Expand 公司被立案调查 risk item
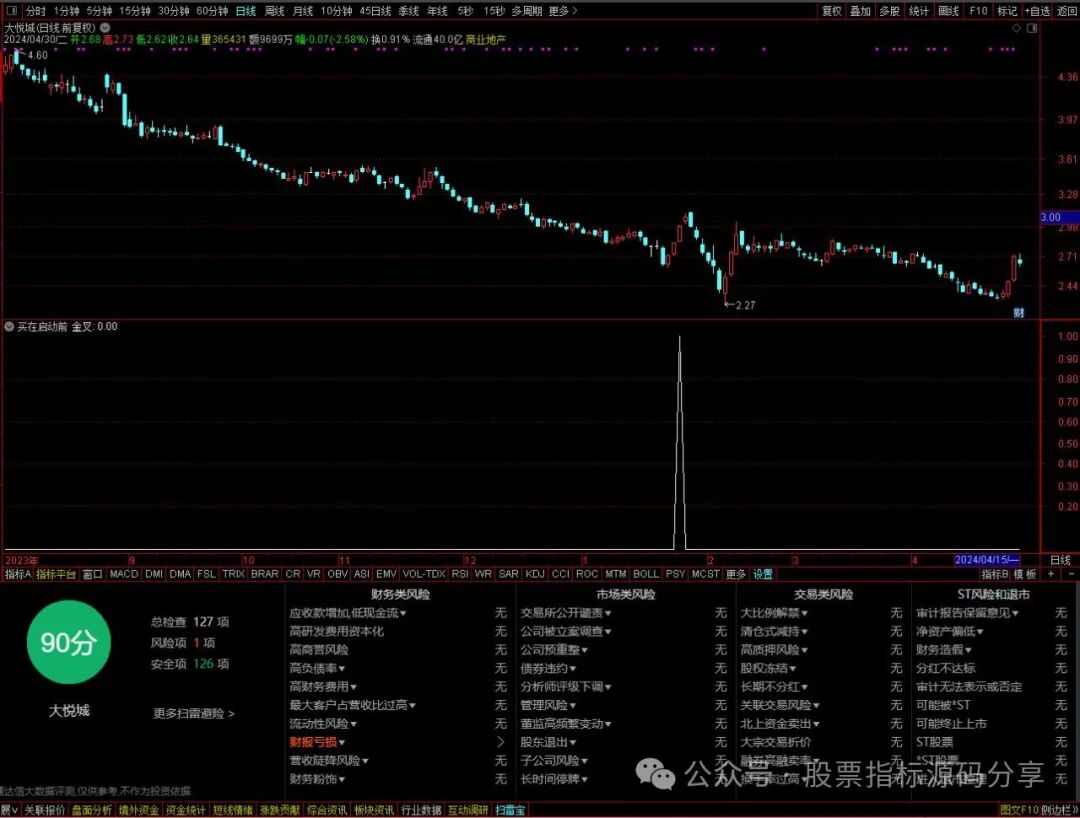 click(x=566, y=631)
